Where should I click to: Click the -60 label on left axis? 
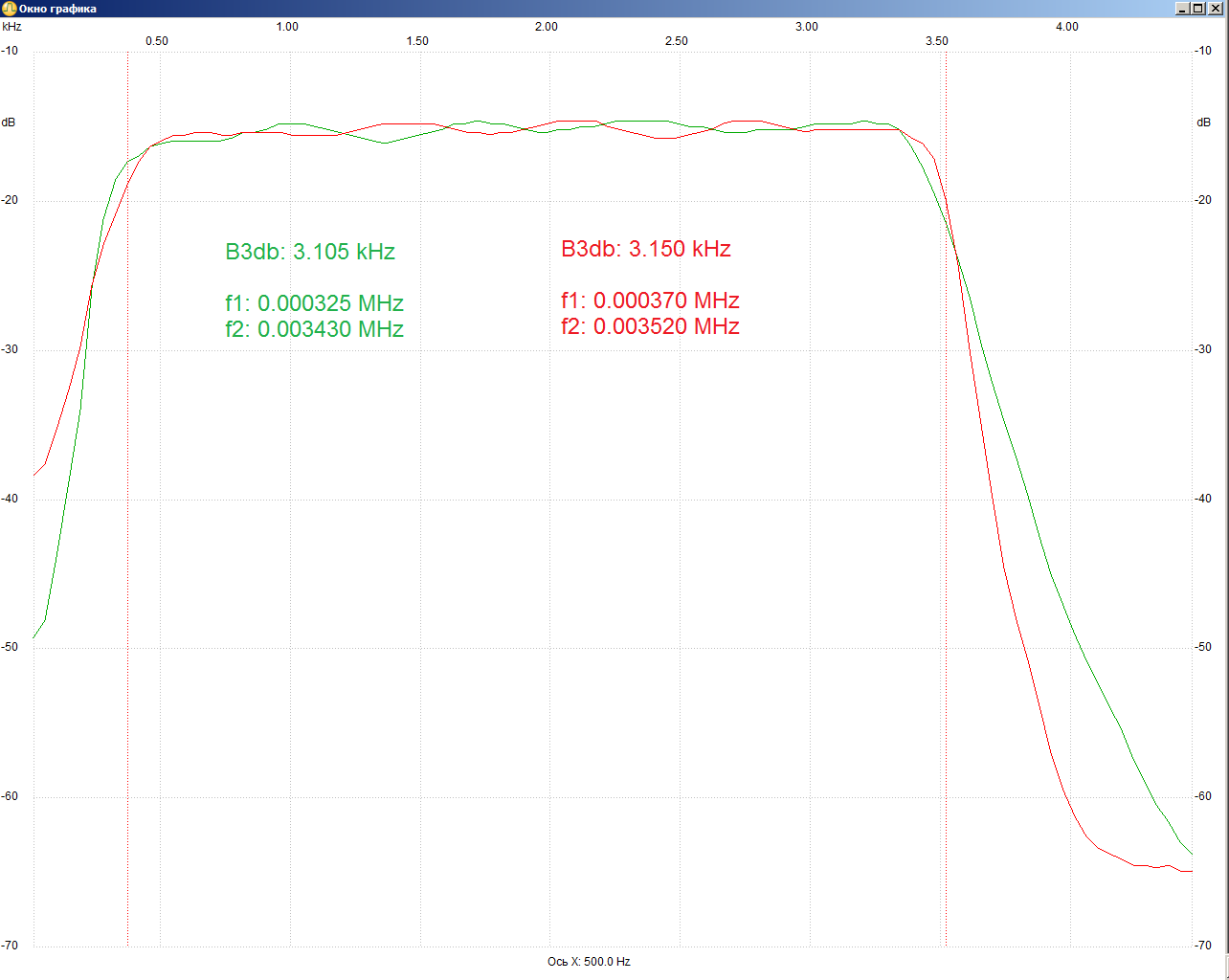(10, 796)
